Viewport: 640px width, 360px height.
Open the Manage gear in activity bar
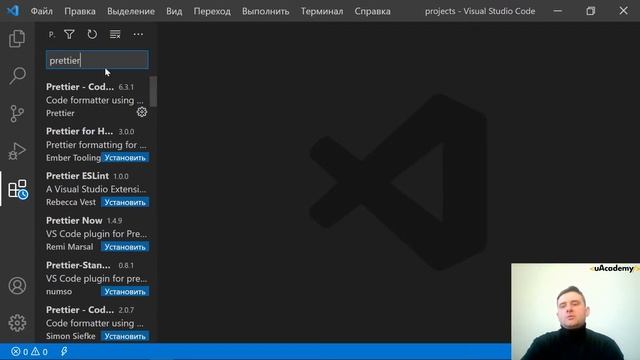click(17, 323)
